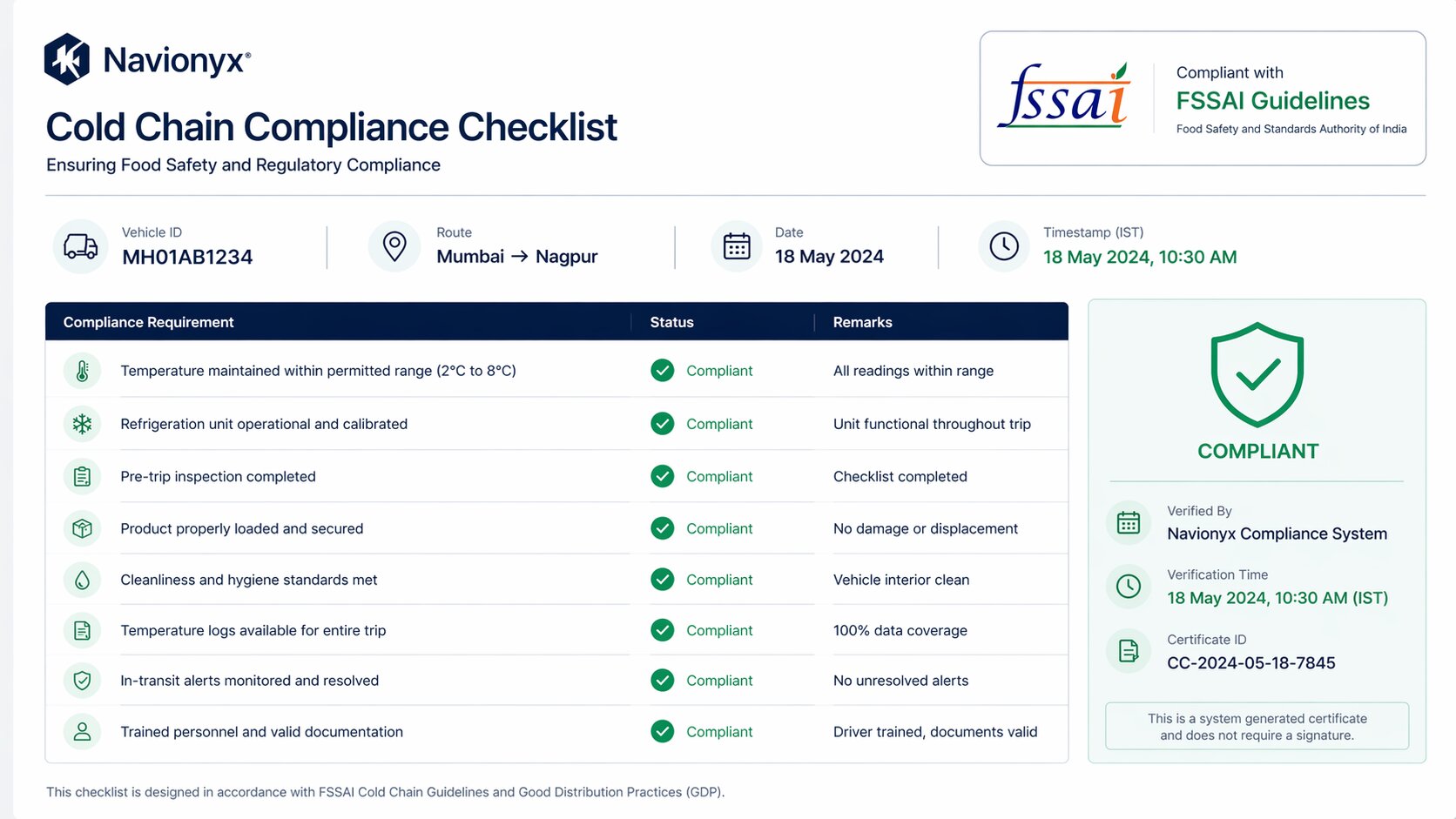Click the package icon for product loading
This screenshot has height=819, width=1456.
[82, 528]
